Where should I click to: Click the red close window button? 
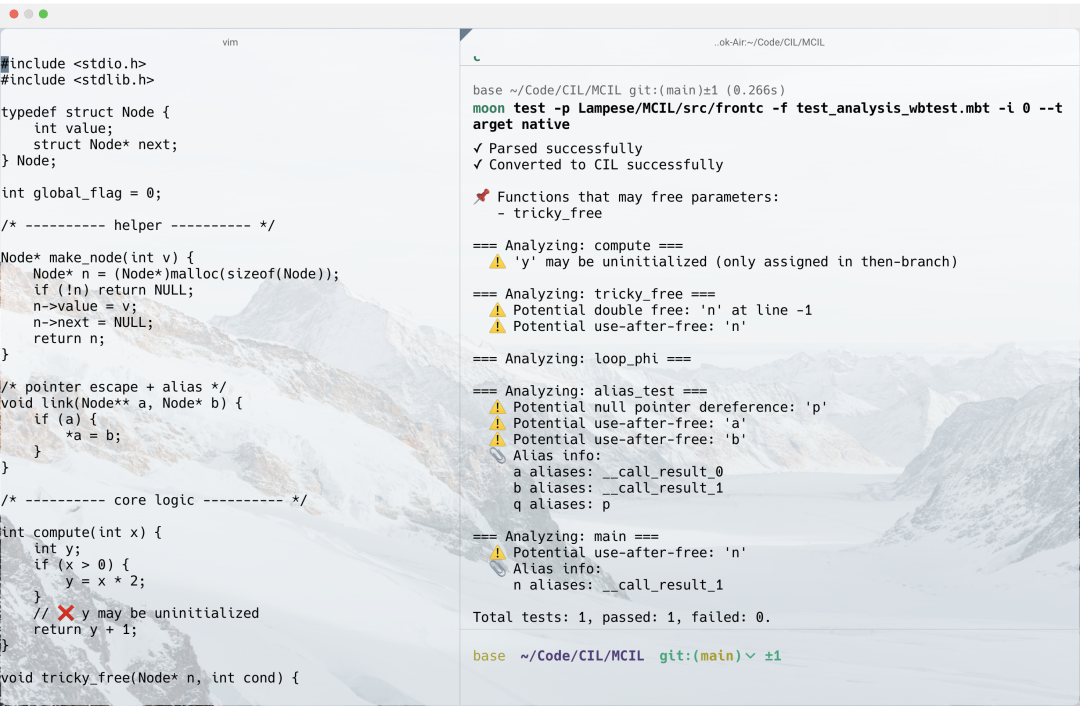14,14
